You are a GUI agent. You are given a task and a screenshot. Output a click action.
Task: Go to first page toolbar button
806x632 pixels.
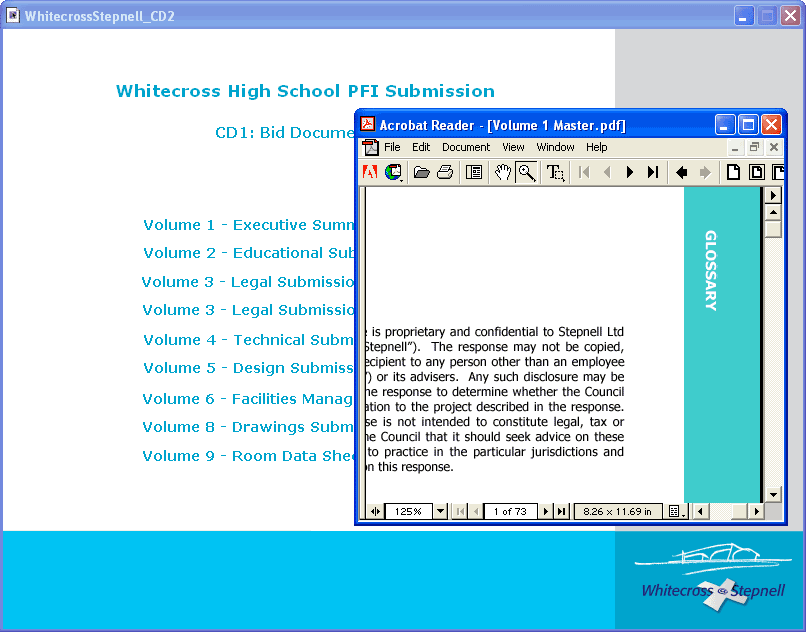click(584, 172)
